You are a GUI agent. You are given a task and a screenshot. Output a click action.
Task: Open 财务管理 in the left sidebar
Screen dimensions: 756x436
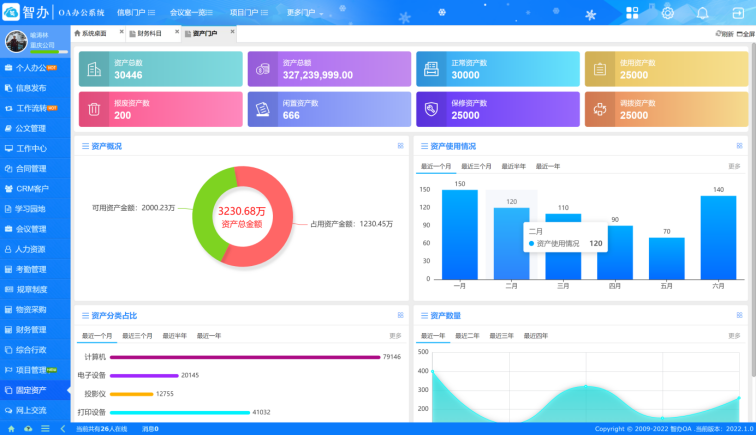(x=31, y=329)
